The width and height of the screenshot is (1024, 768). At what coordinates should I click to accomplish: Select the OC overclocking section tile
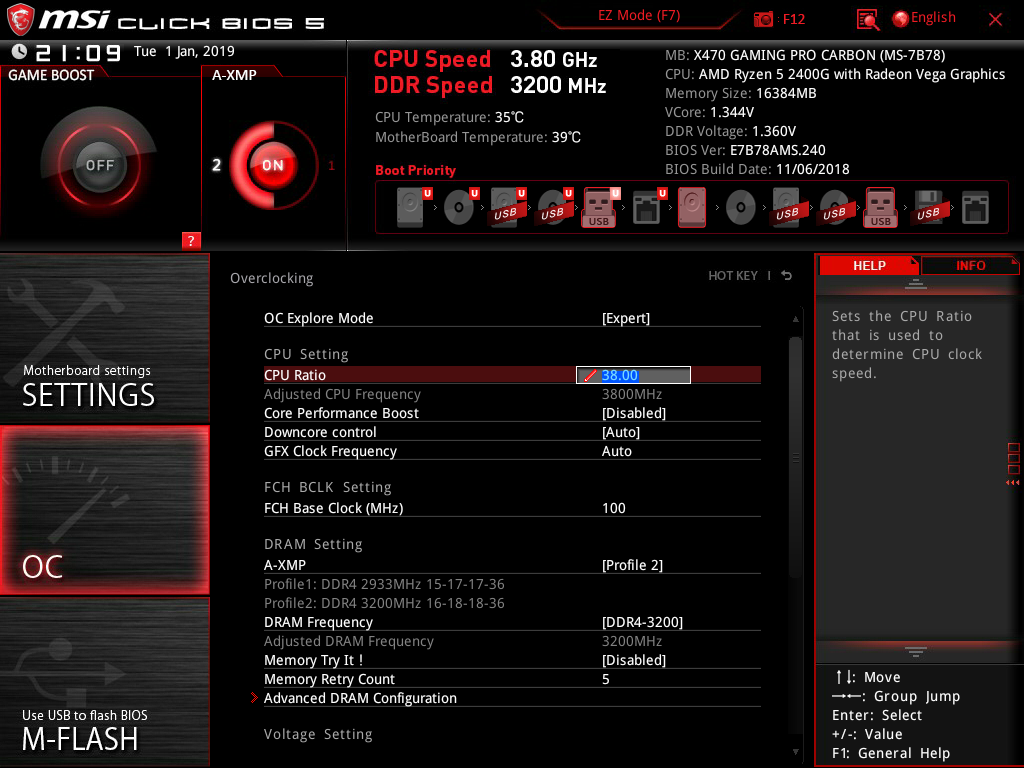104,511
